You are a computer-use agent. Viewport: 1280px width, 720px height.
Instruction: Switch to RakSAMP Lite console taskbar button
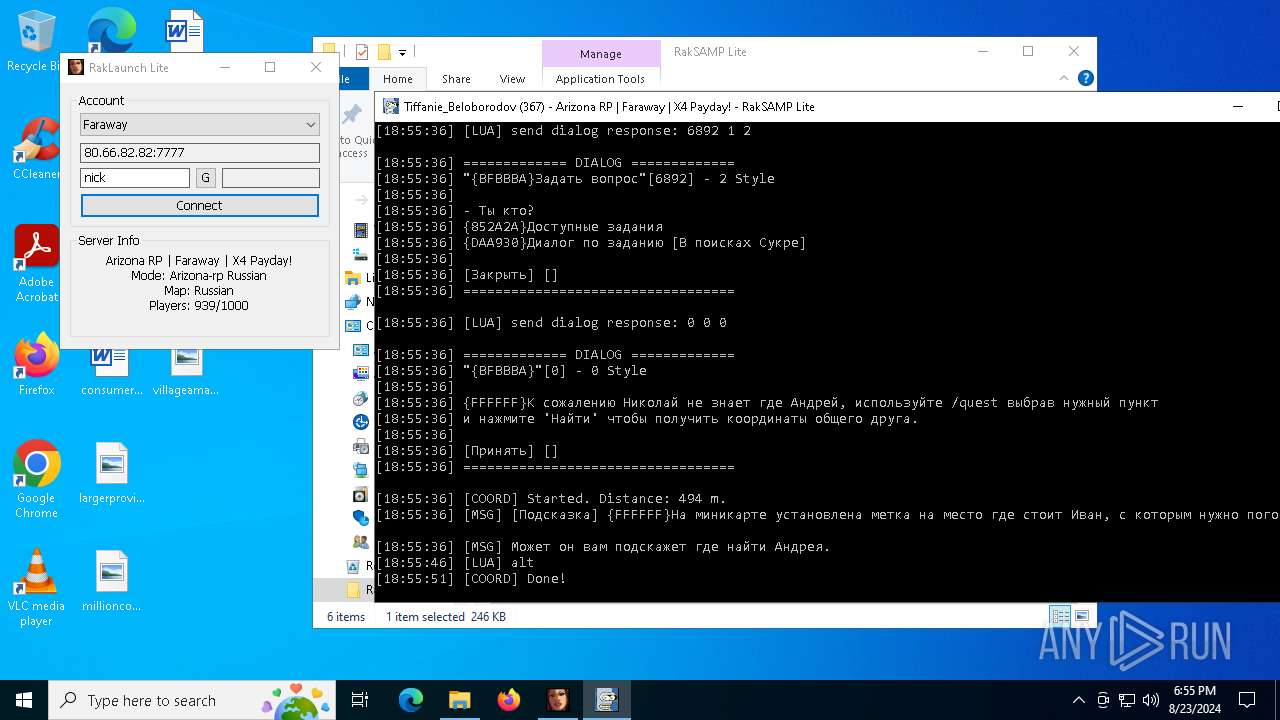click(x=606, y=700)
